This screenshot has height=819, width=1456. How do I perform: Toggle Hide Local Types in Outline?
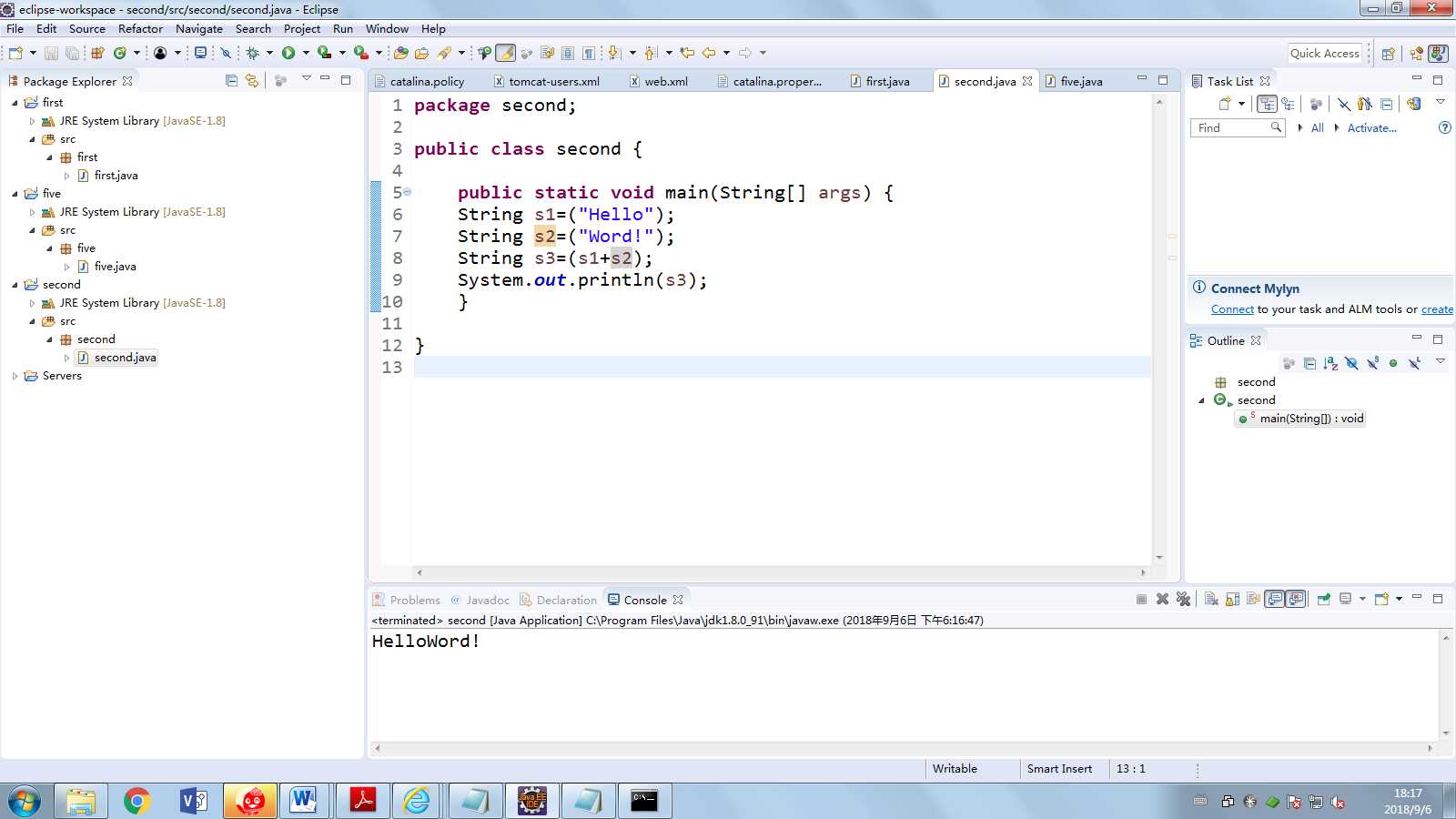point(1414,363)
